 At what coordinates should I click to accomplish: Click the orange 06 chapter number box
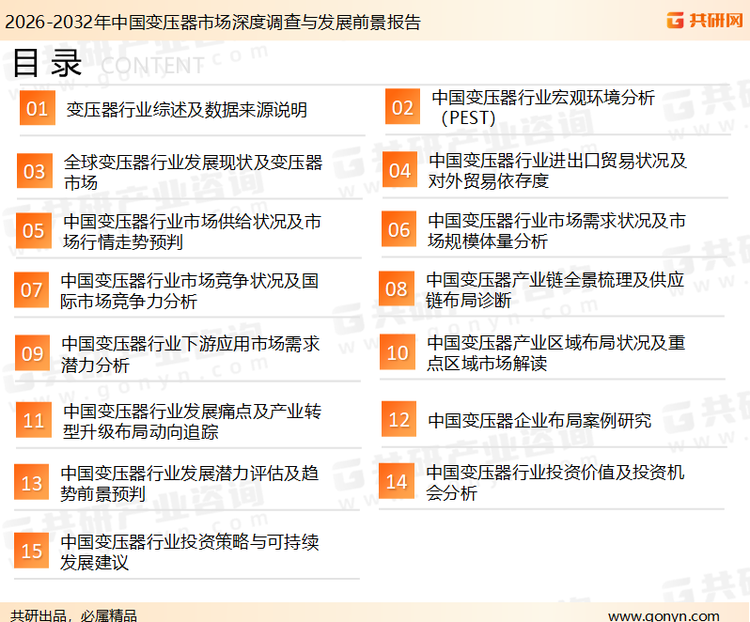[x=399, y=229]
